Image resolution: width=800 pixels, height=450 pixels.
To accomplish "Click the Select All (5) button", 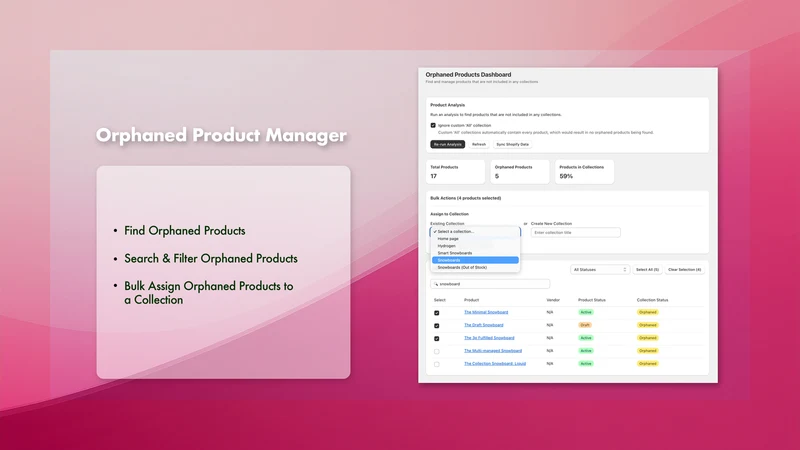I will point(647,269).
